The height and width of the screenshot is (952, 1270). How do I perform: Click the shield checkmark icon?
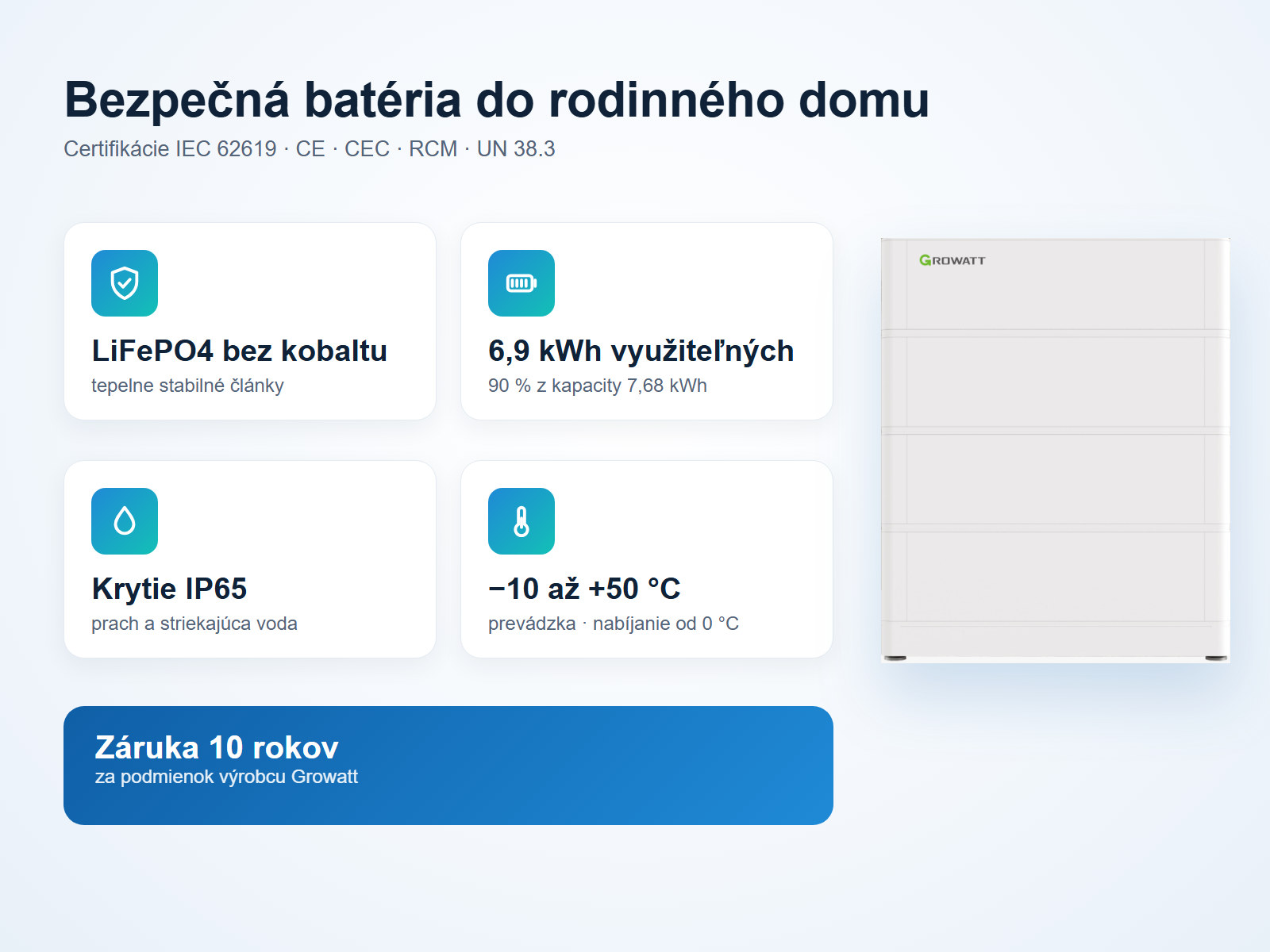(x=125, y=283)
